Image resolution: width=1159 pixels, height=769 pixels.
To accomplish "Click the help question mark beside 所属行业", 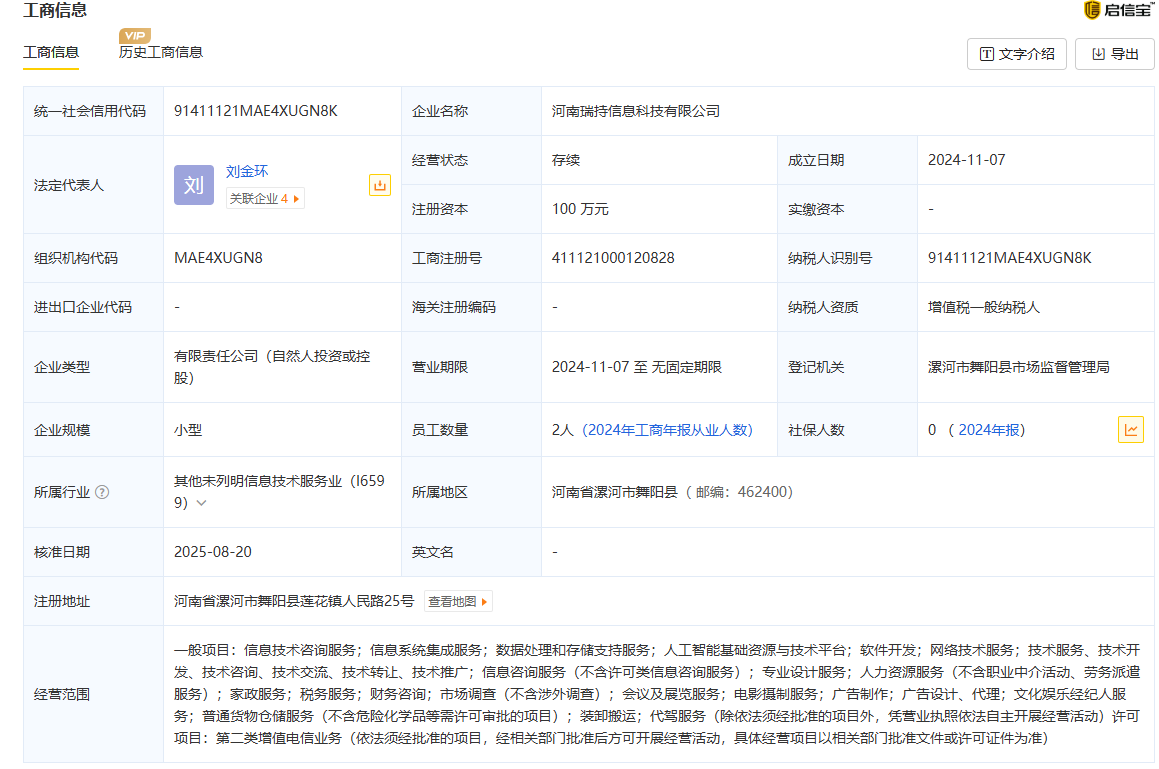I will (102, 492).
